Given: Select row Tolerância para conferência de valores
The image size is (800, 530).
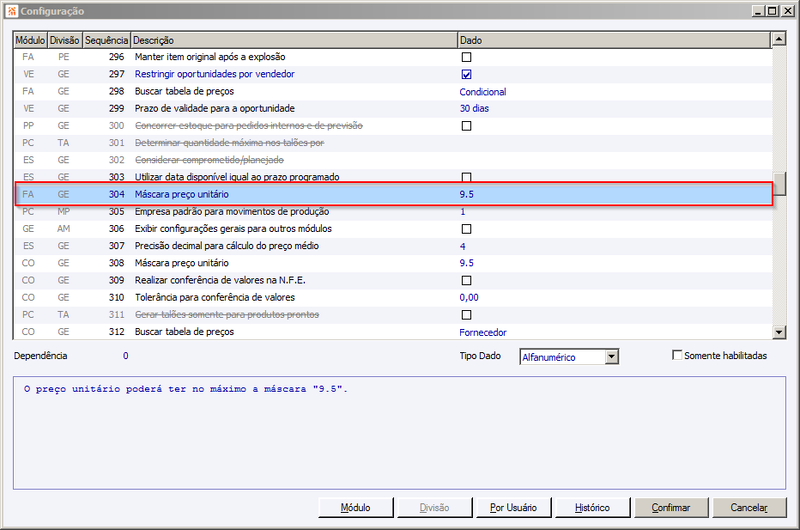Looking at the screenshot, I should tap(393, 297).
